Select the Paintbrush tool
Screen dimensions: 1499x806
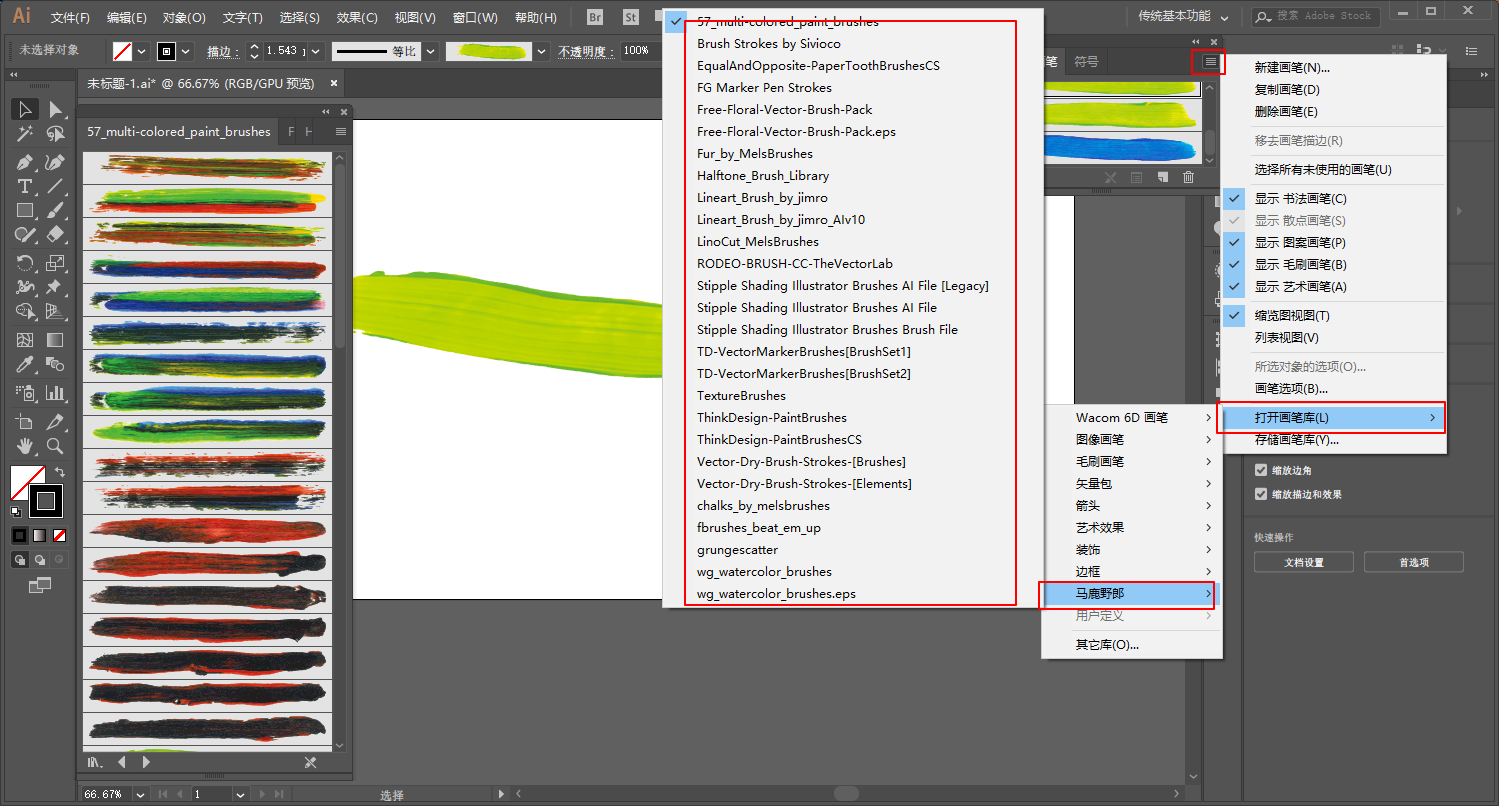pos(55,210)
